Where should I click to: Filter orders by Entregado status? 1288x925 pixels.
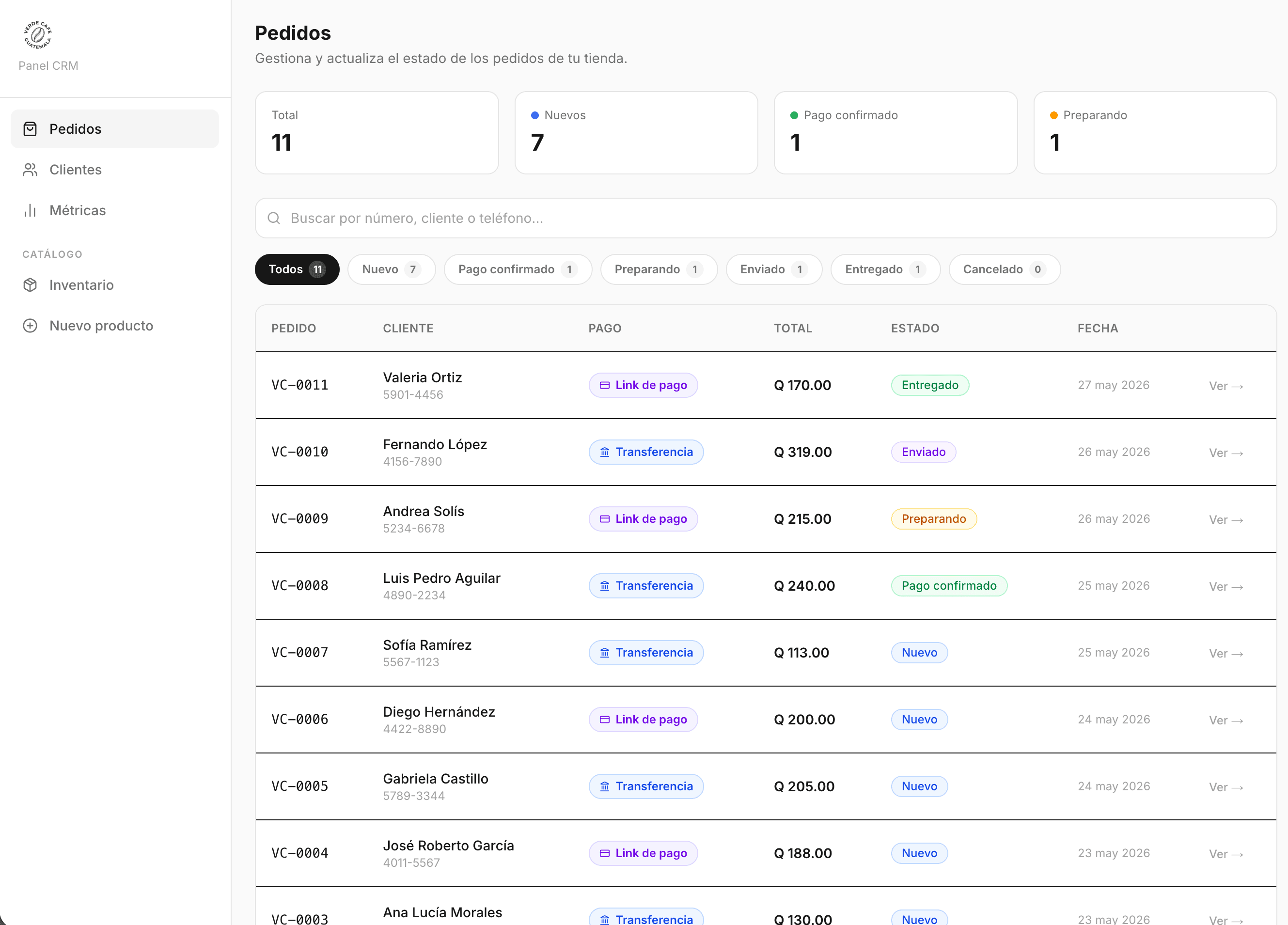tap(885, 269)
